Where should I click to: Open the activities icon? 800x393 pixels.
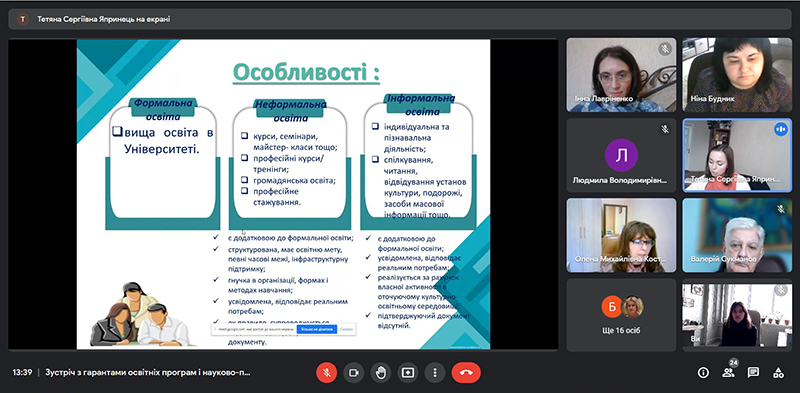778,373
